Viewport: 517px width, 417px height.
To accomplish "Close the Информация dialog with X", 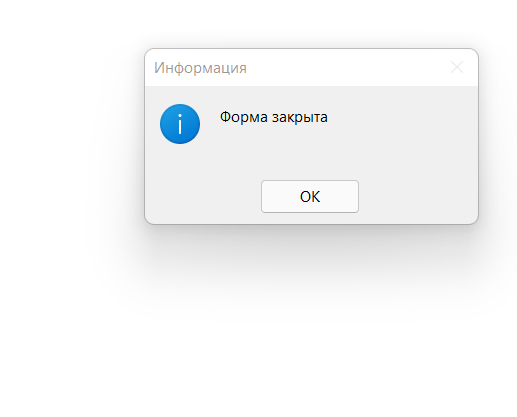I will 457,67.
